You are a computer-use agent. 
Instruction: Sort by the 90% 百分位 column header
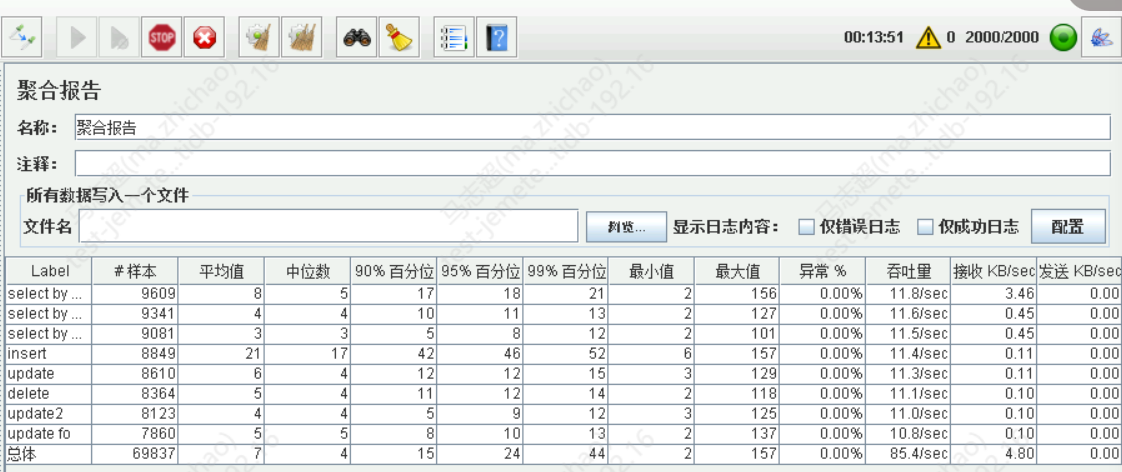(394, 271)
